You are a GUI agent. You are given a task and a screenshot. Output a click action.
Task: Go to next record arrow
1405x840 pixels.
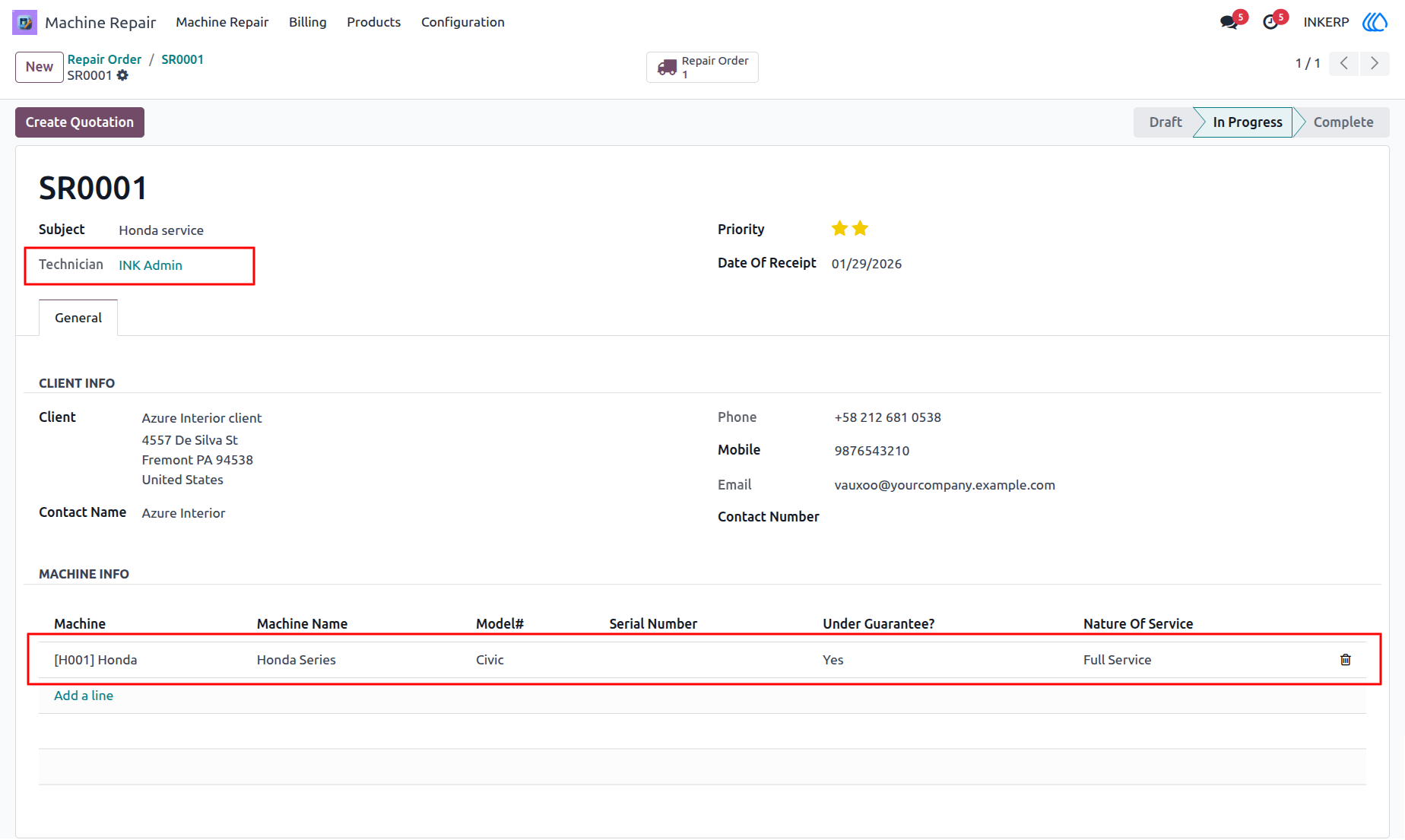(x=1375, y=64)
